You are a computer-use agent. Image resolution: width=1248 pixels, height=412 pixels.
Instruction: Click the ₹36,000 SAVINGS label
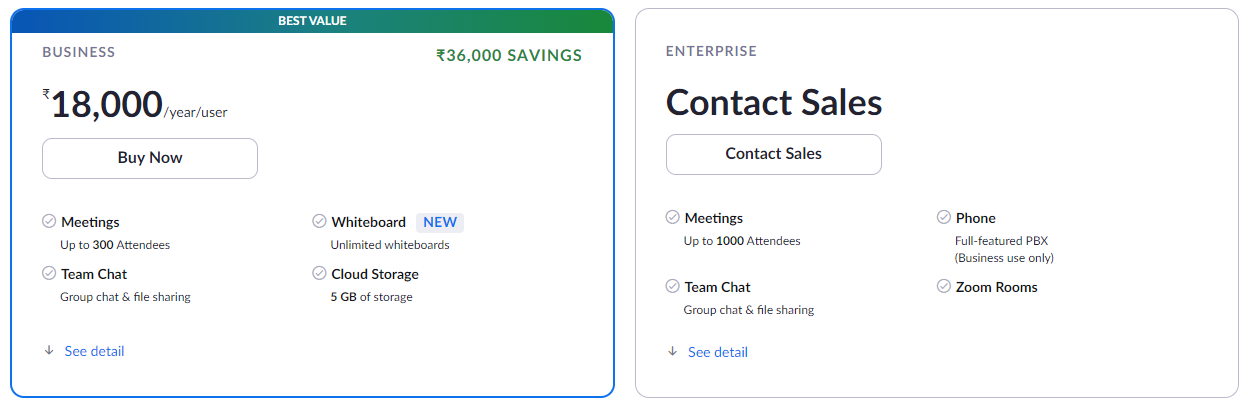point(509,56)
